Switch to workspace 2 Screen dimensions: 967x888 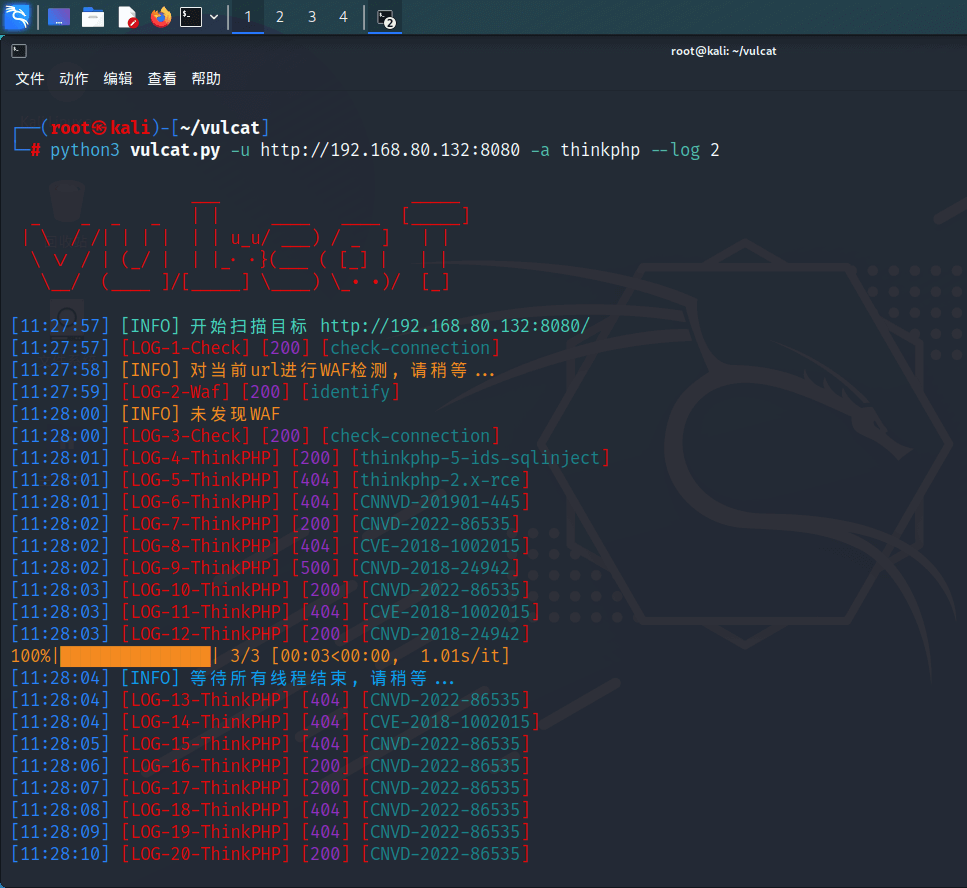[280, 17]
